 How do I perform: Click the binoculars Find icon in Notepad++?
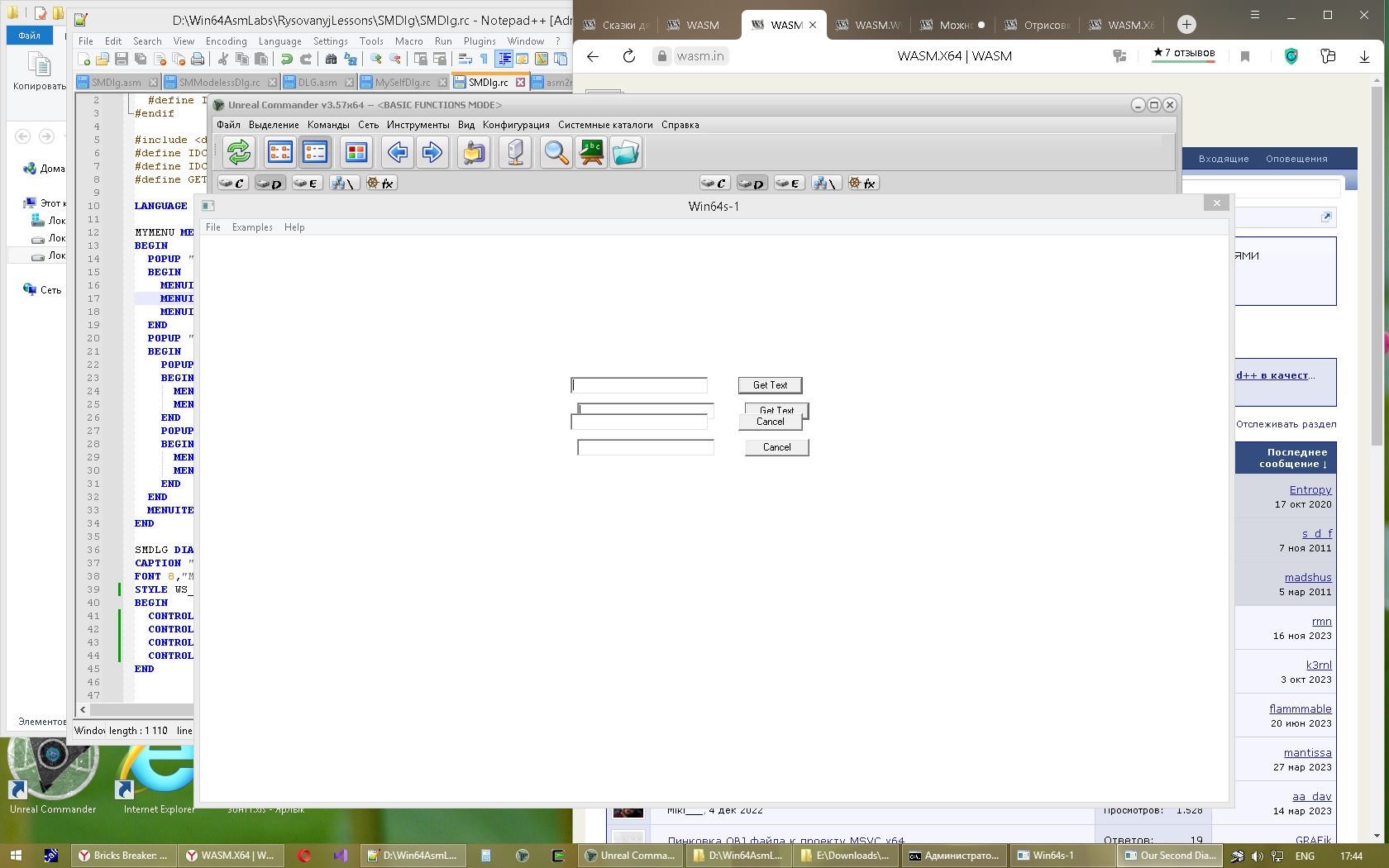331,59
